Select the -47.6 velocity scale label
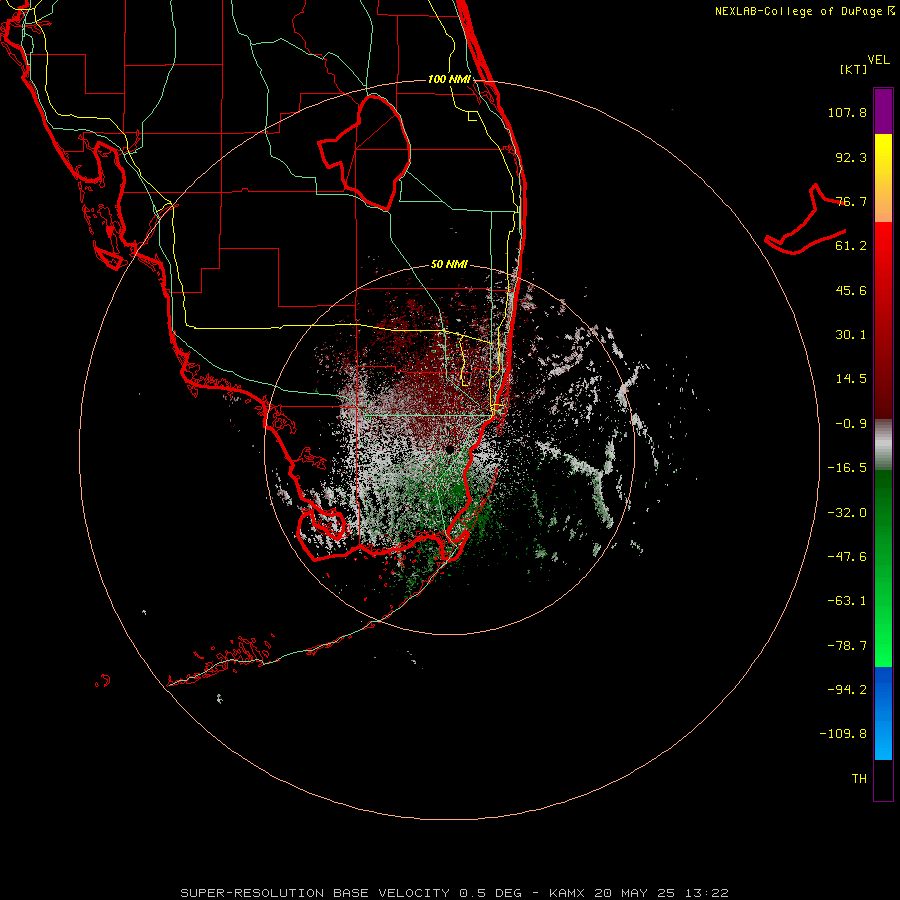 point(847,557)
